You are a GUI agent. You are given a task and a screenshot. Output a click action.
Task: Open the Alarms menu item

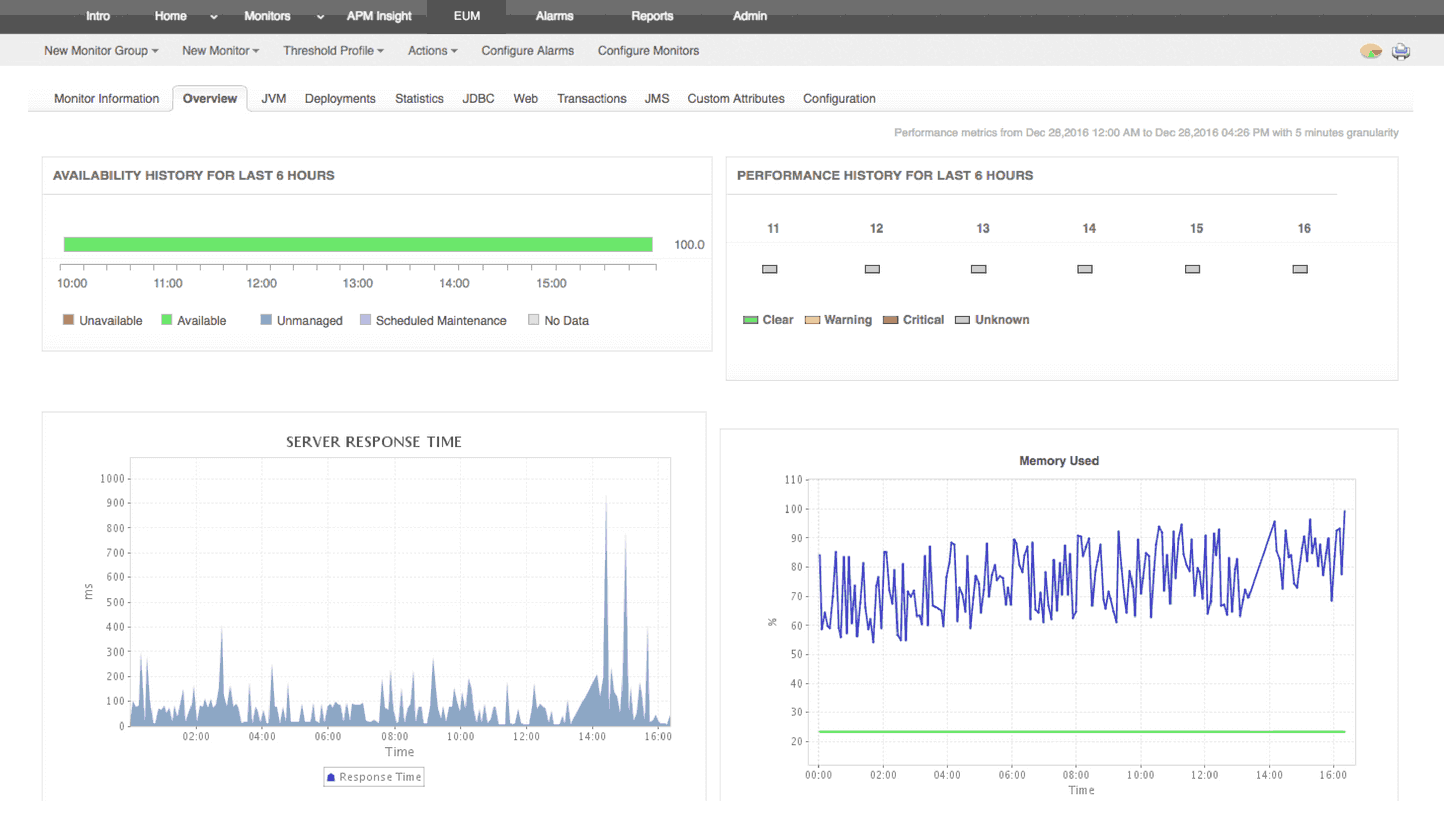pos(554,16)
